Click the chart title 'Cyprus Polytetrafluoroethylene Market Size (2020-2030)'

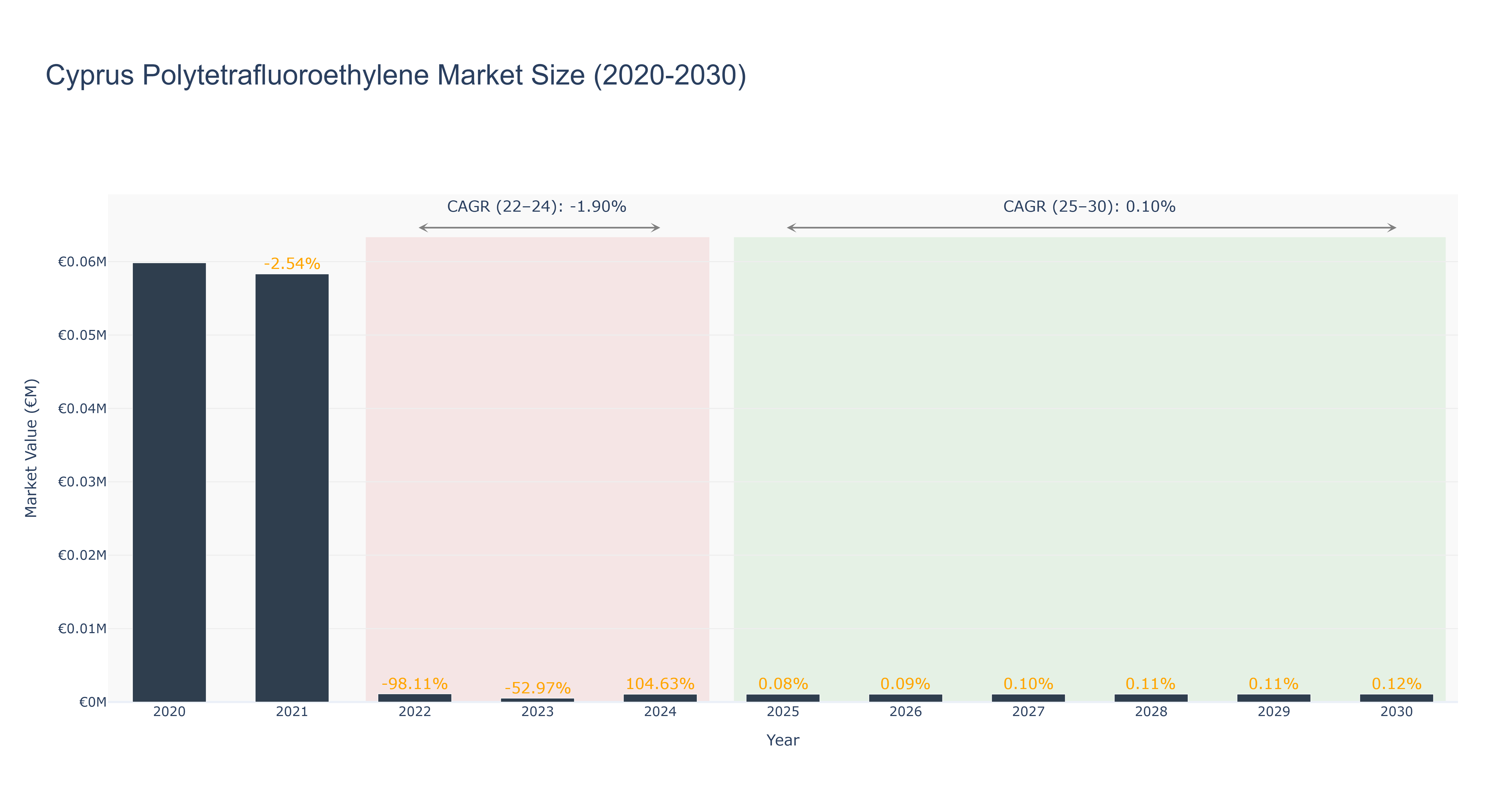(x=396, y=76)
